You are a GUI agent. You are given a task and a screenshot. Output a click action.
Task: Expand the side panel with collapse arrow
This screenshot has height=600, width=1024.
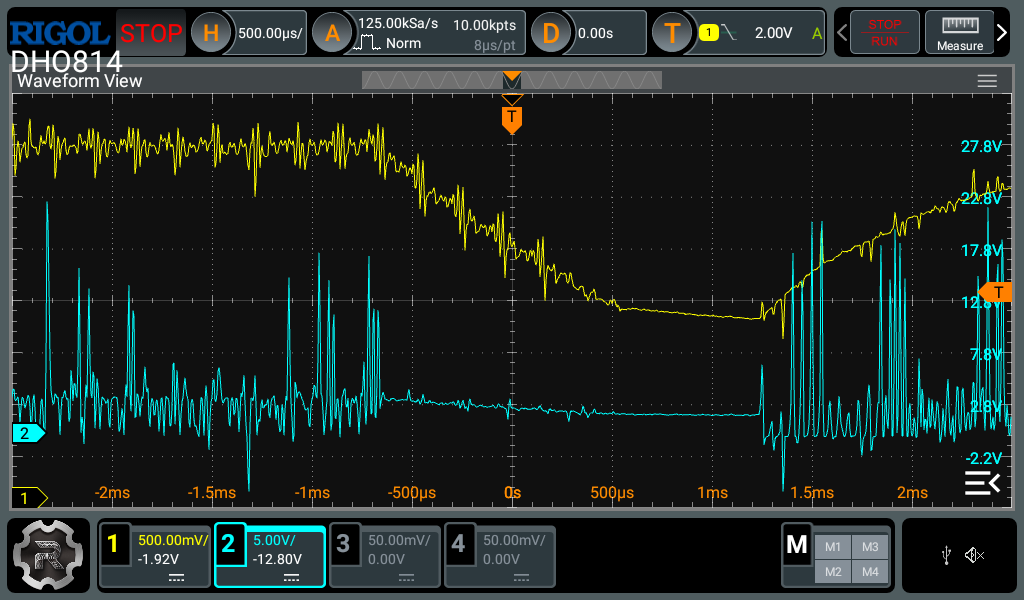tap(982, 484)
